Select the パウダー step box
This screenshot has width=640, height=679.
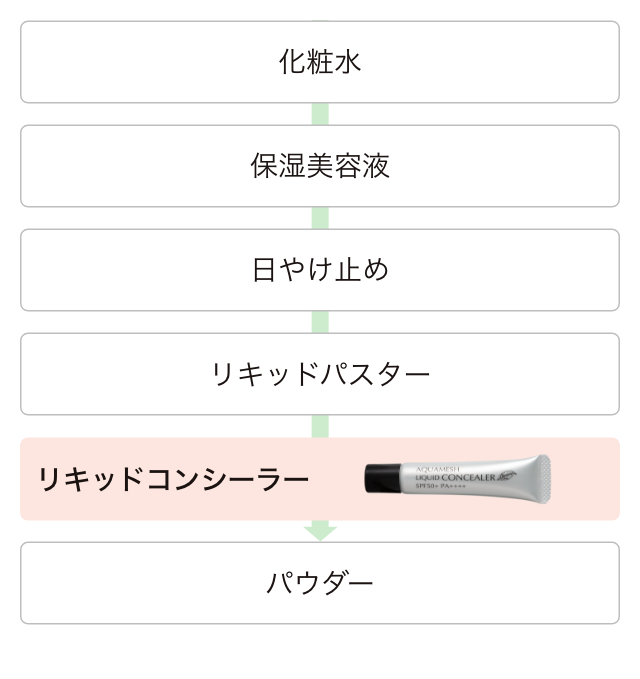[x=320, y=583]
